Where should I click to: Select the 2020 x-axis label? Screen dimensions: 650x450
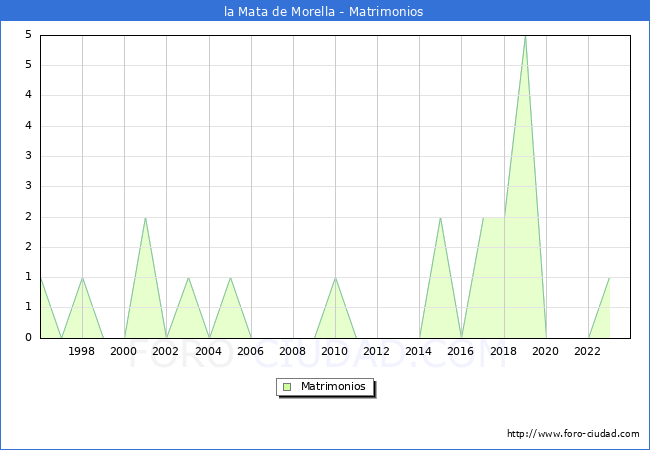pyautogui.click(x=546, y=351)
